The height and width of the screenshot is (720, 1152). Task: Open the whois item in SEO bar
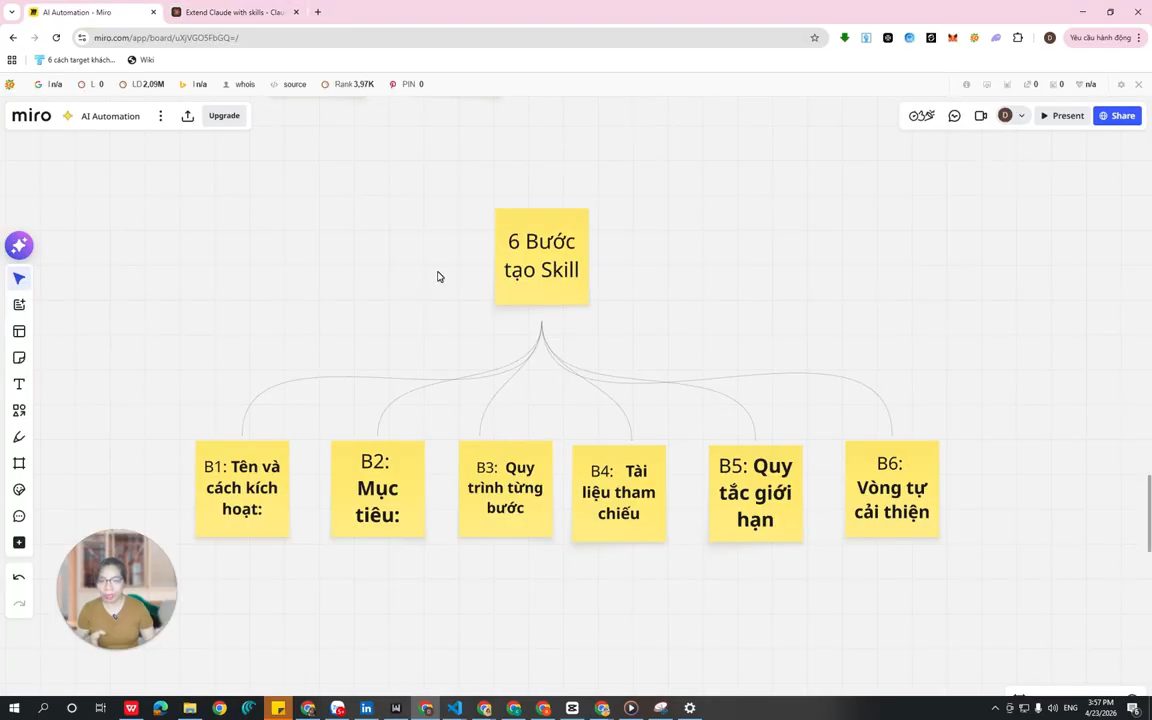[239, 84]
